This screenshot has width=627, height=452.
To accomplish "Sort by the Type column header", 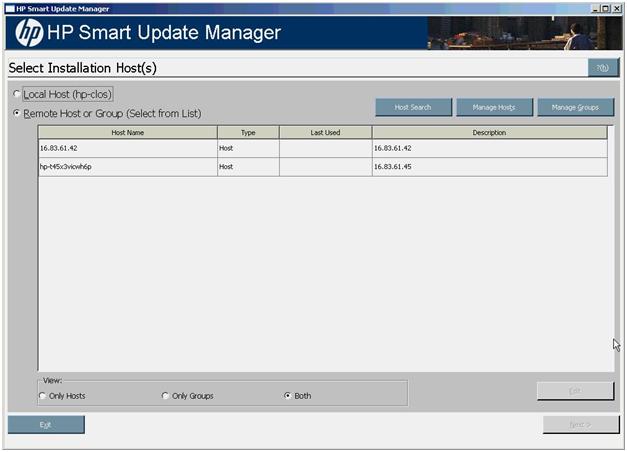I will [x=247, y=132].
